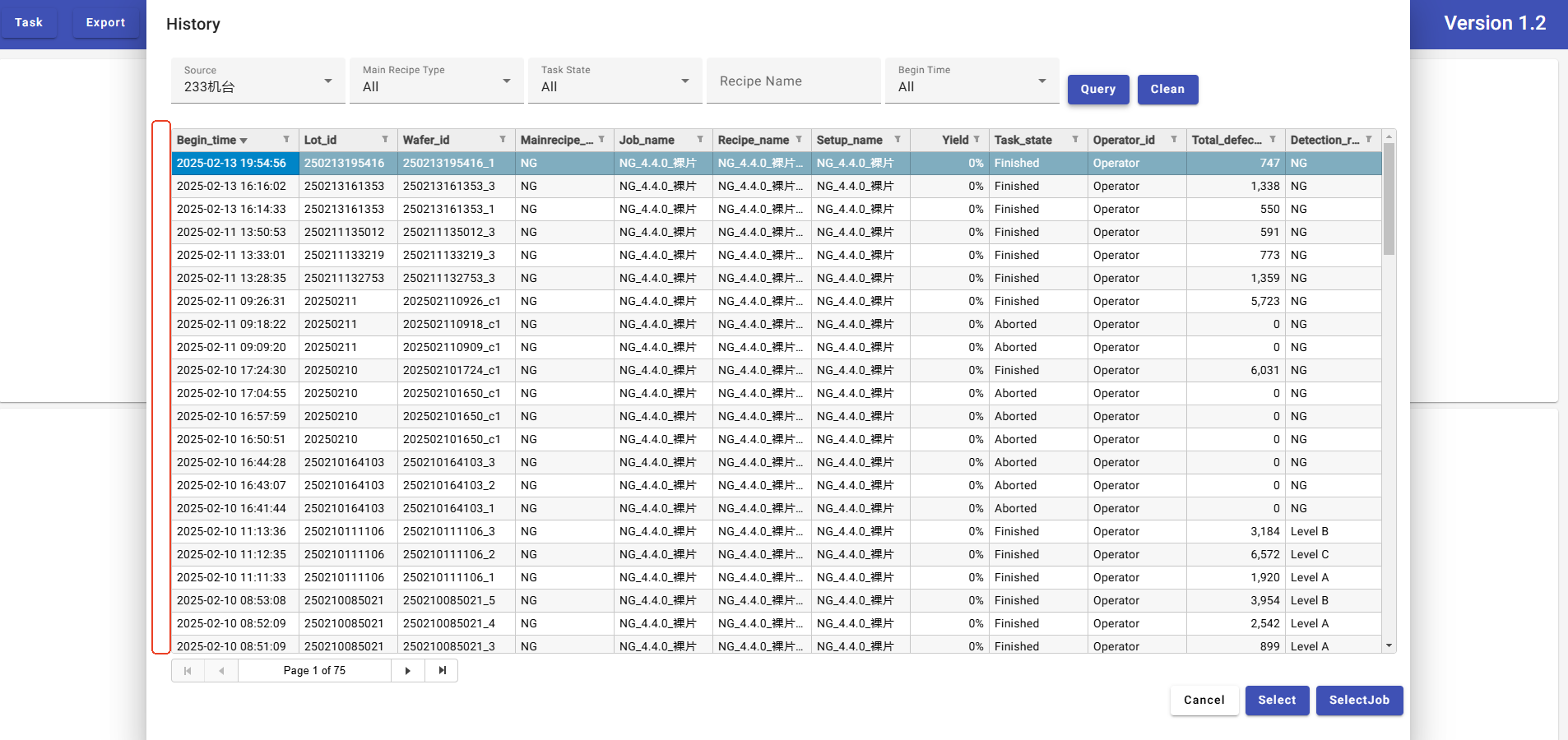Click the table scrollbar up arrow
This screenshot has height=740, width=1568.
1389,136
